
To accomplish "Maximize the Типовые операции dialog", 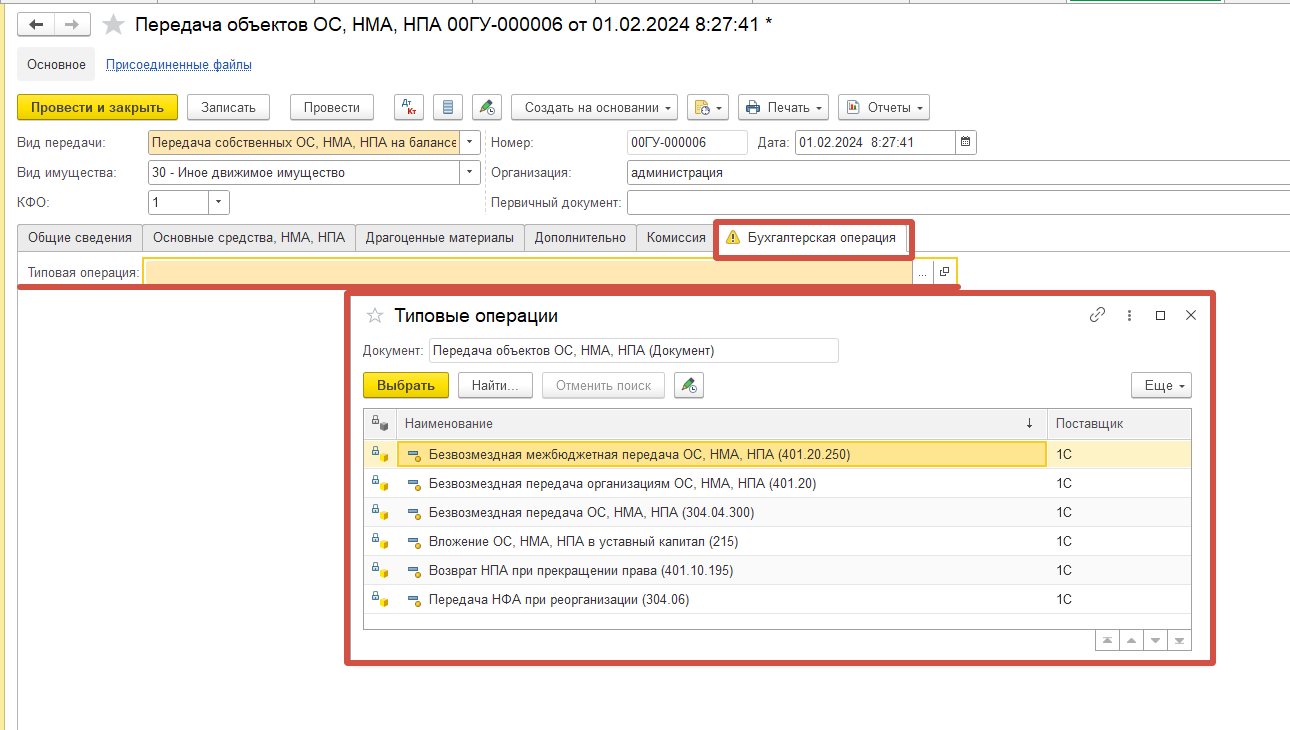I will (x=1160, y=315).
